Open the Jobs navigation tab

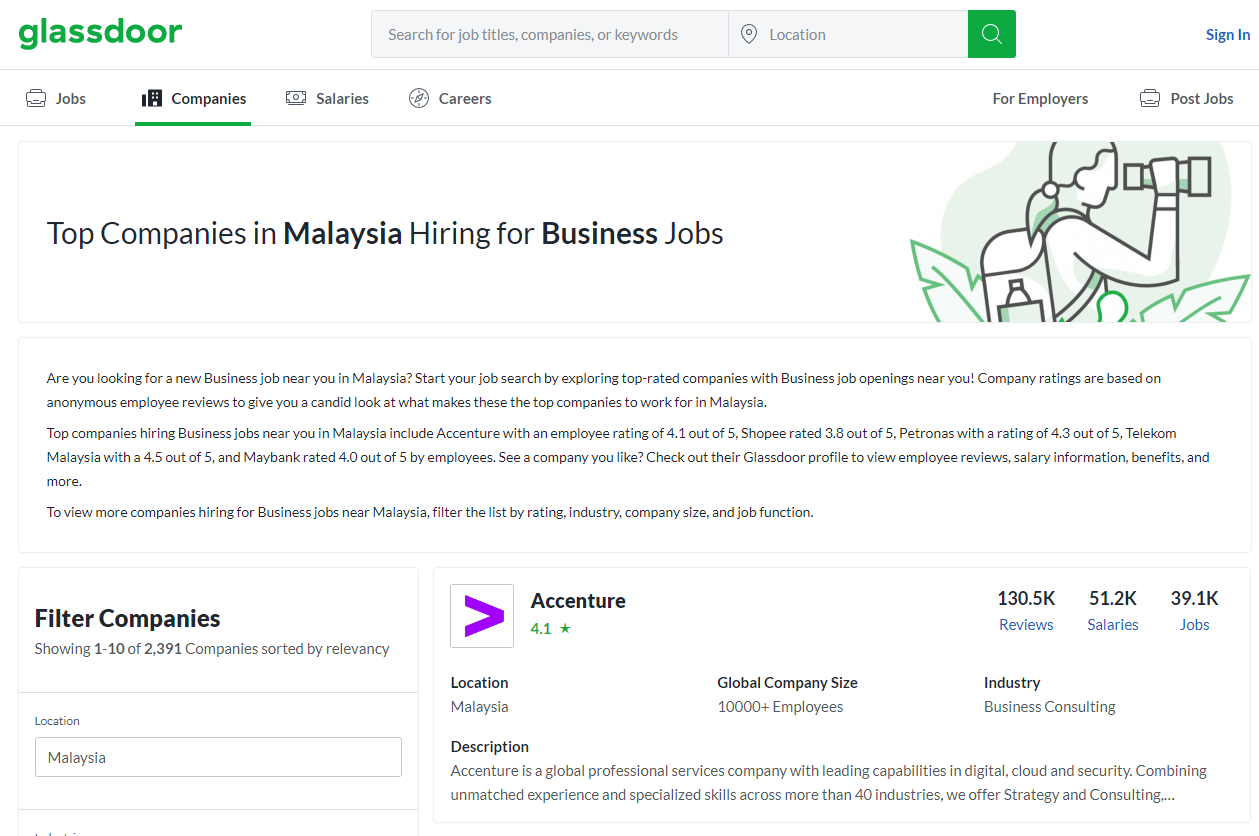[x=70, y=98]
